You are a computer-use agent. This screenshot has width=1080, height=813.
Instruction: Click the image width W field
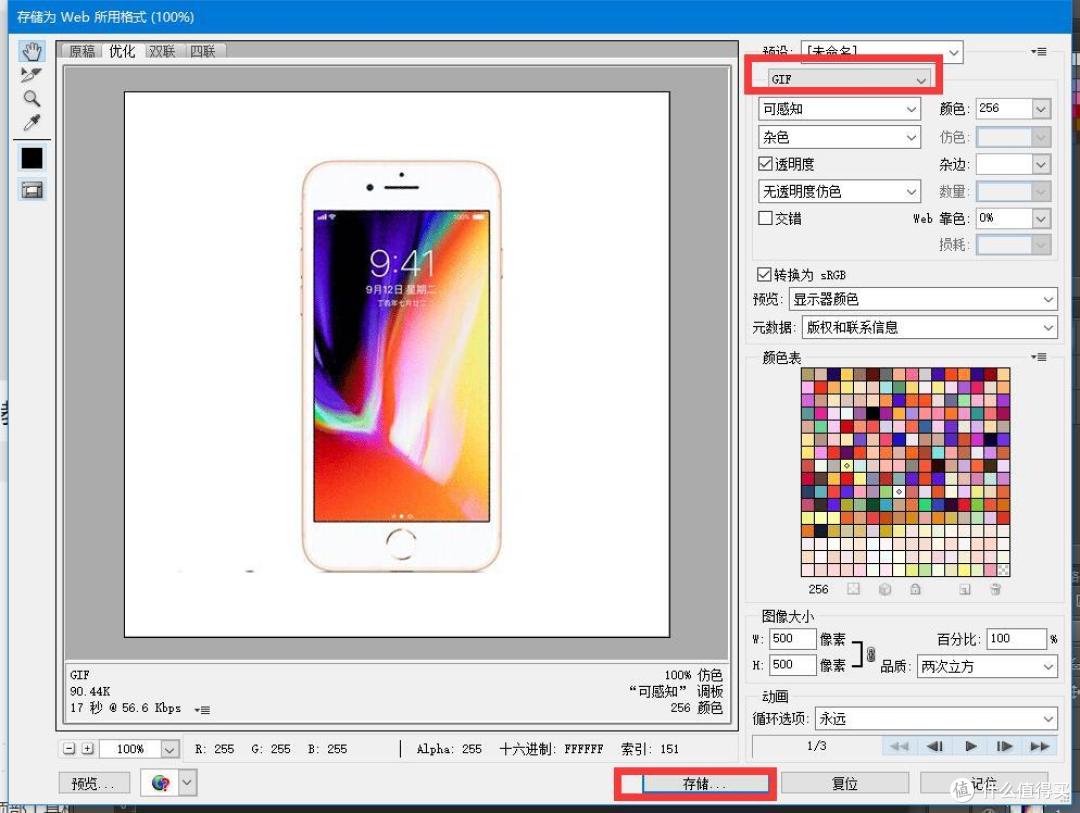[x=792, y=639]
